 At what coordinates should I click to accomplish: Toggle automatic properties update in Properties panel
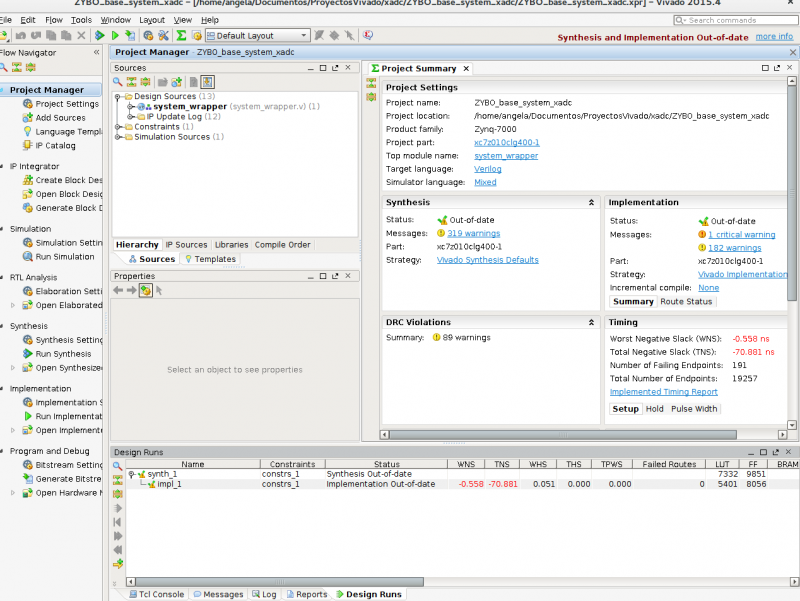click(x=145, y=290)
